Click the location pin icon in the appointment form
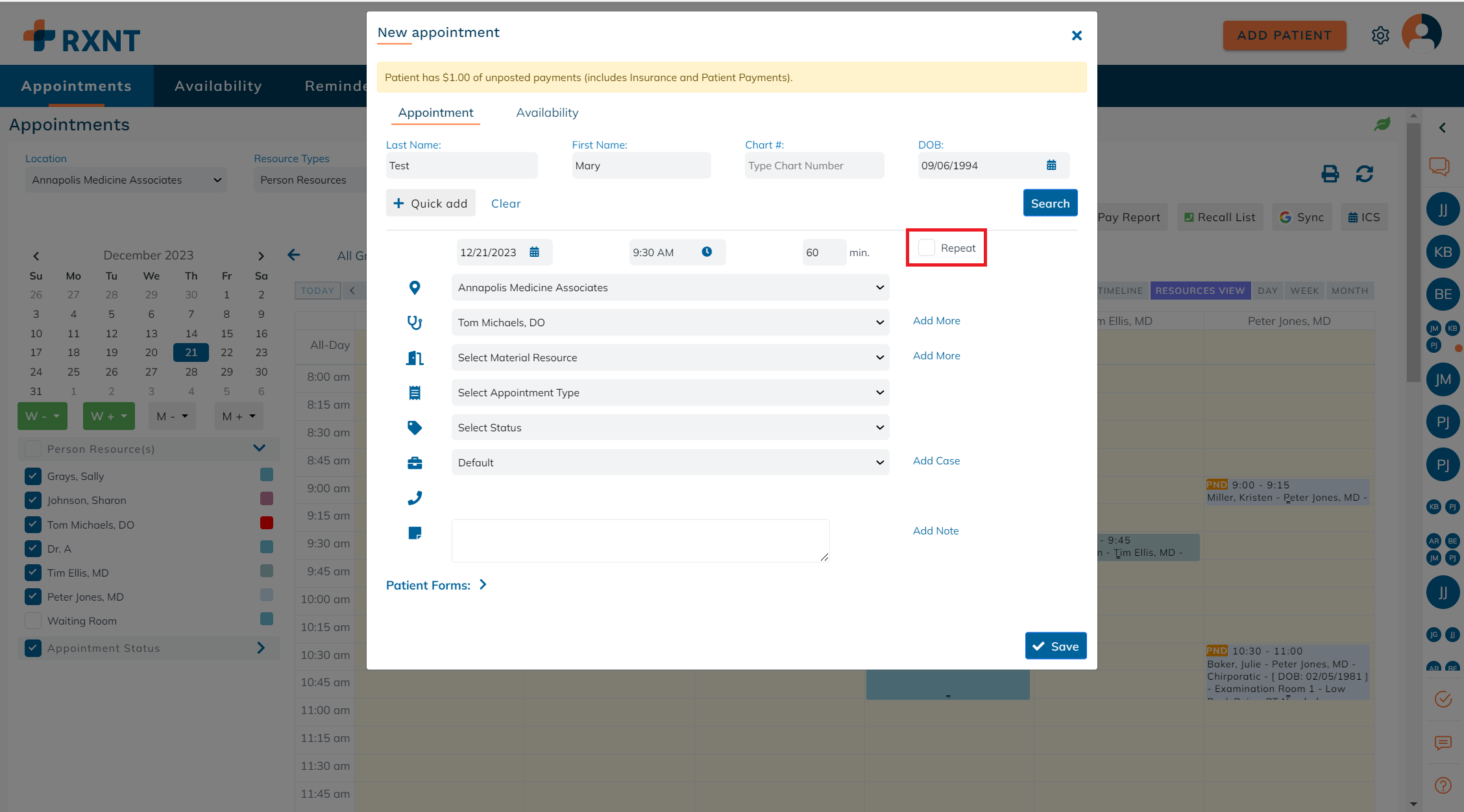Screen dimensions: 1464x812 (x=415, y=287)
